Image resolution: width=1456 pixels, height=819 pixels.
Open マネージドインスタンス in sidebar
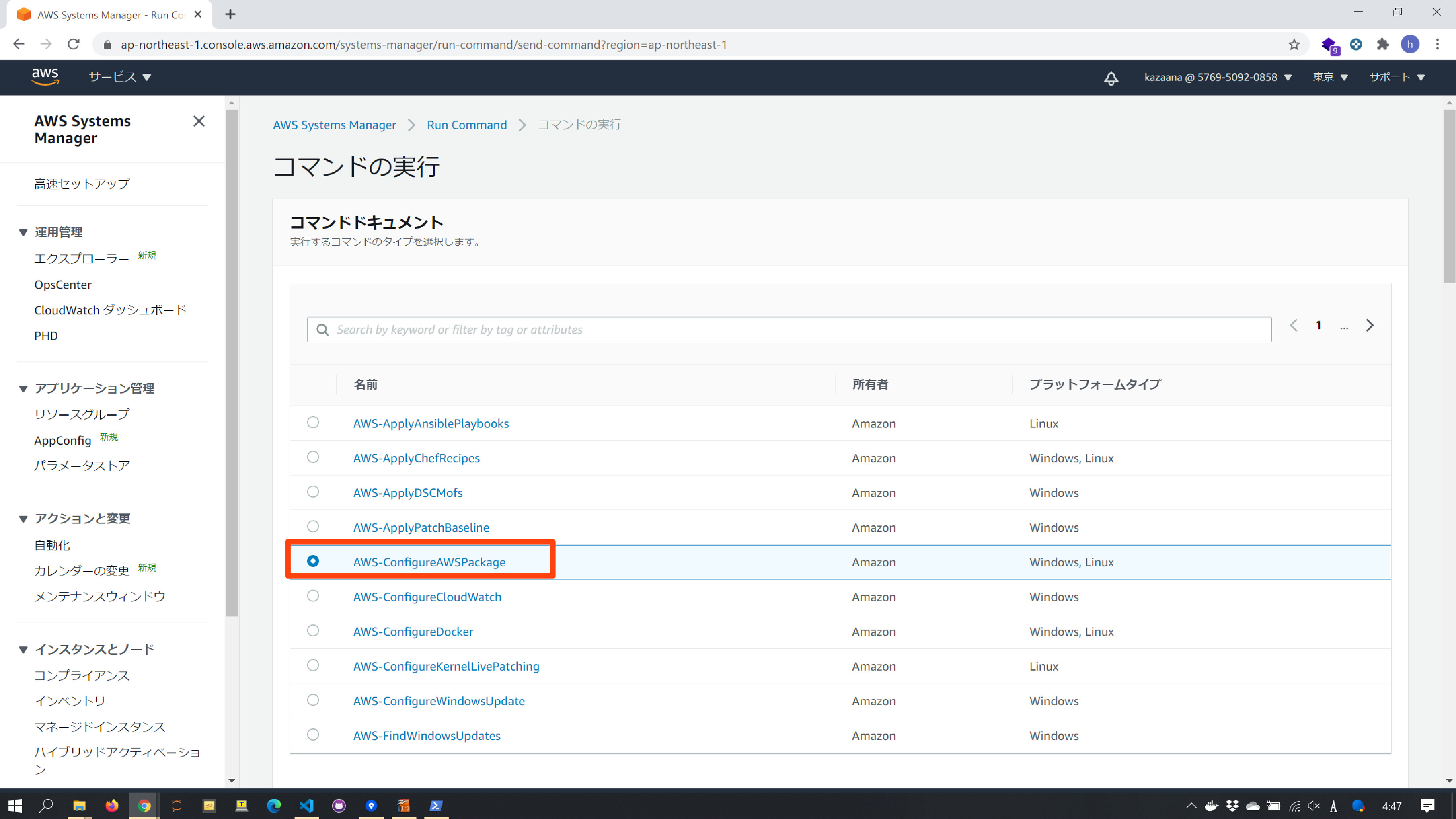point(100,727)
